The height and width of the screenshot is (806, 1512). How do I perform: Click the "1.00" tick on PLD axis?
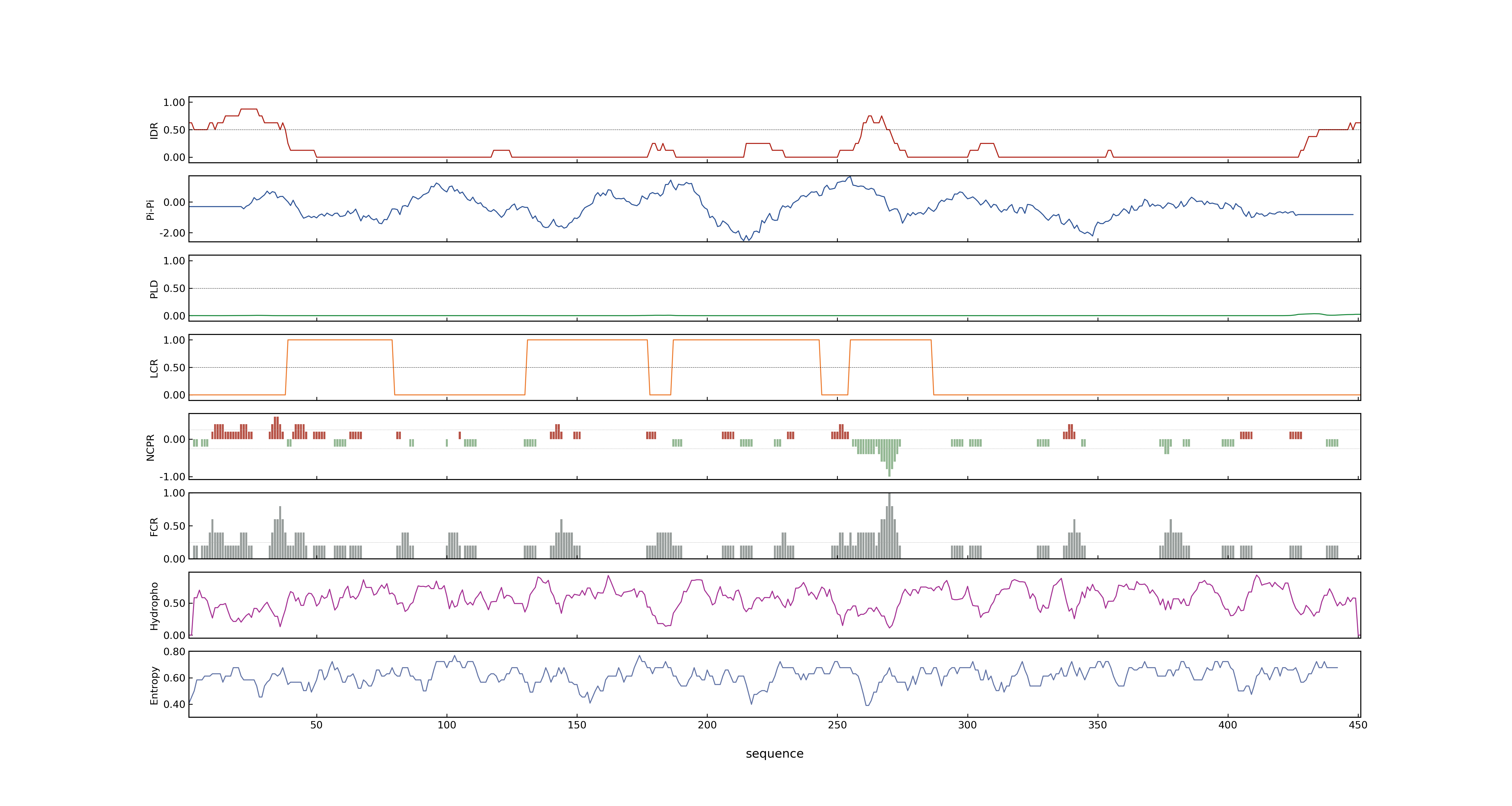coord(174,261)
